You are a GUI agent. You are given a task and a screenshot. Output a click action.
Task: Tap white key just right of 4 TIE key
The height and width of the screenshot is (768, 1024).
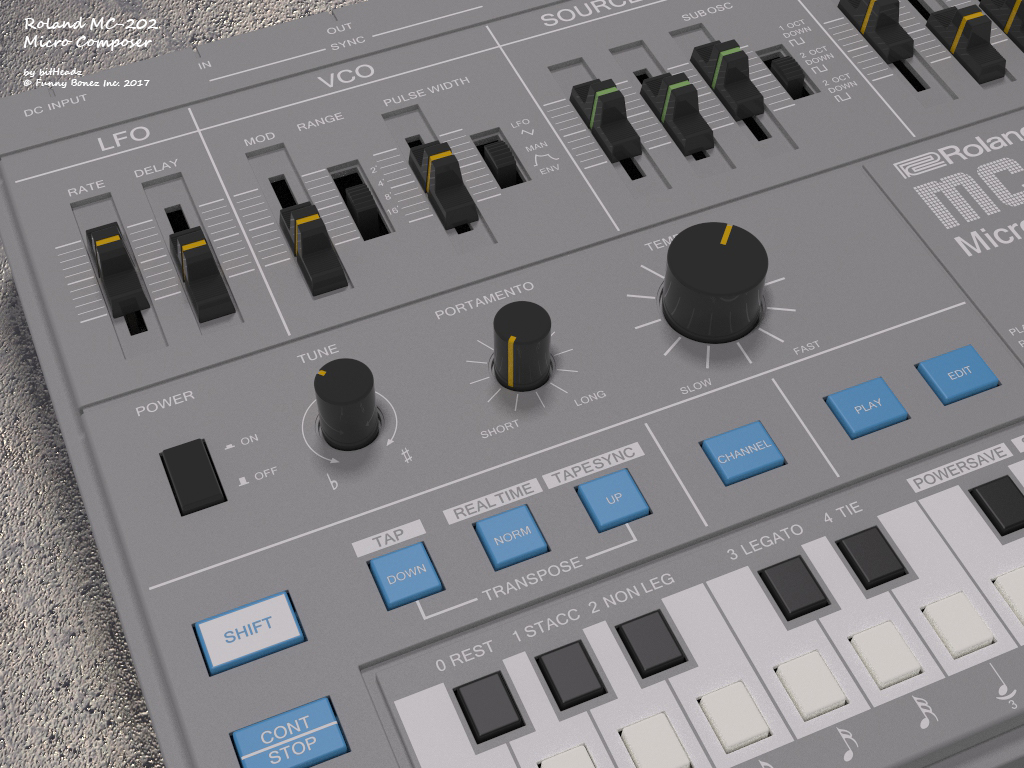[x=959, y=624]
